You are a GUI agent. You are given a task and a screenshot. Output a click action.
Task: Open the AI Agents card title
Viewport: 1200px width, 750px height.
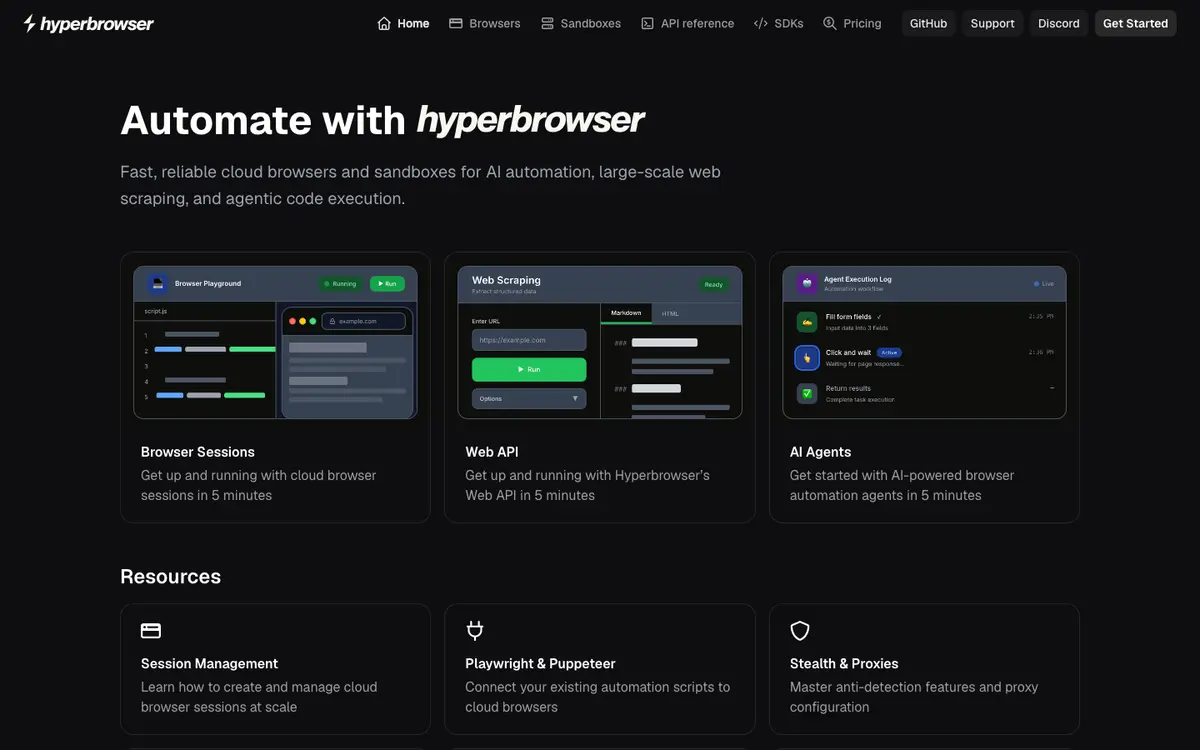(x=820, y=452)
